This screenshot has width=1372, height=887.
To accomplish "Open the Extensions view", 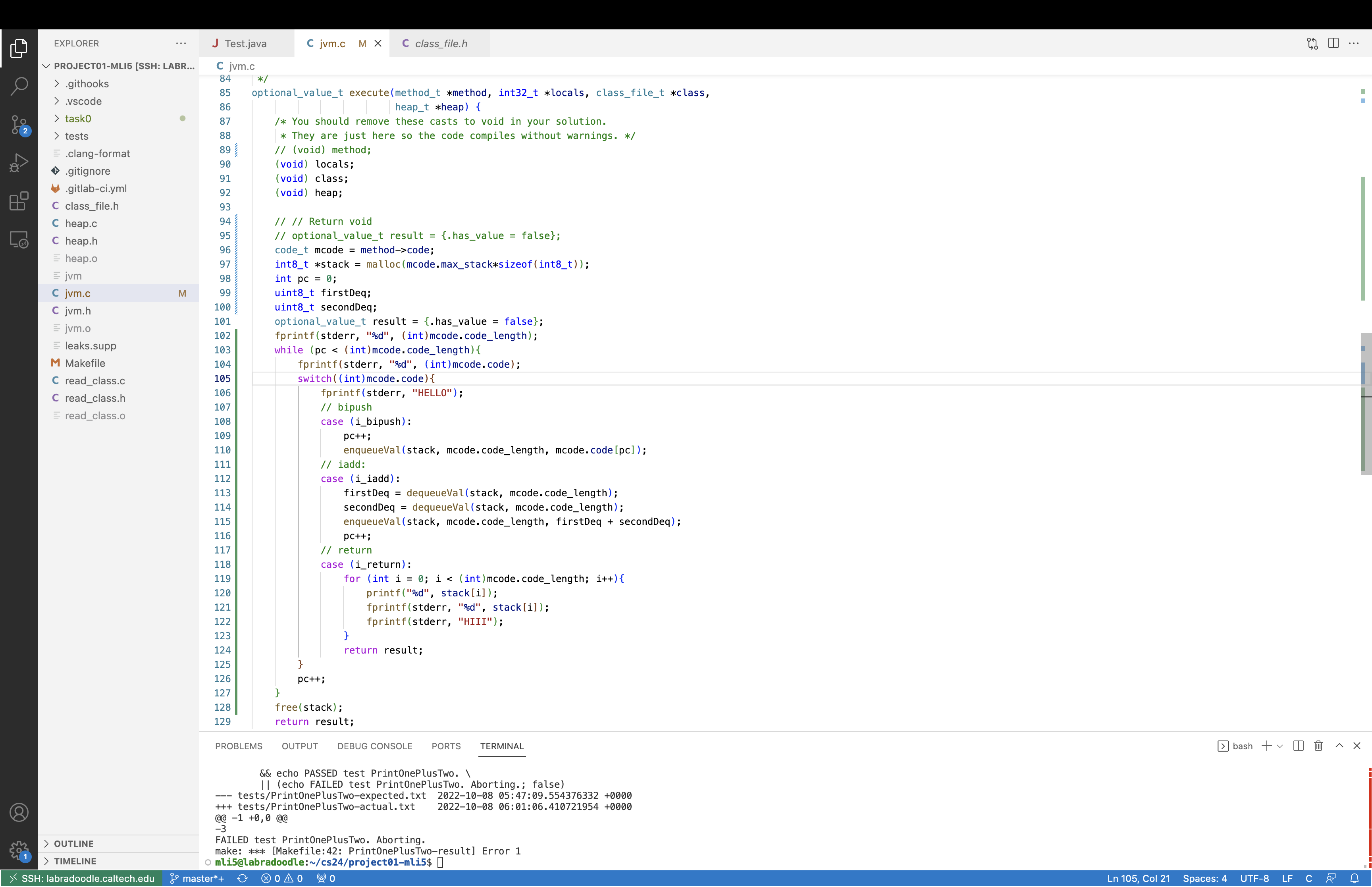I will click(x=19, y=201).
